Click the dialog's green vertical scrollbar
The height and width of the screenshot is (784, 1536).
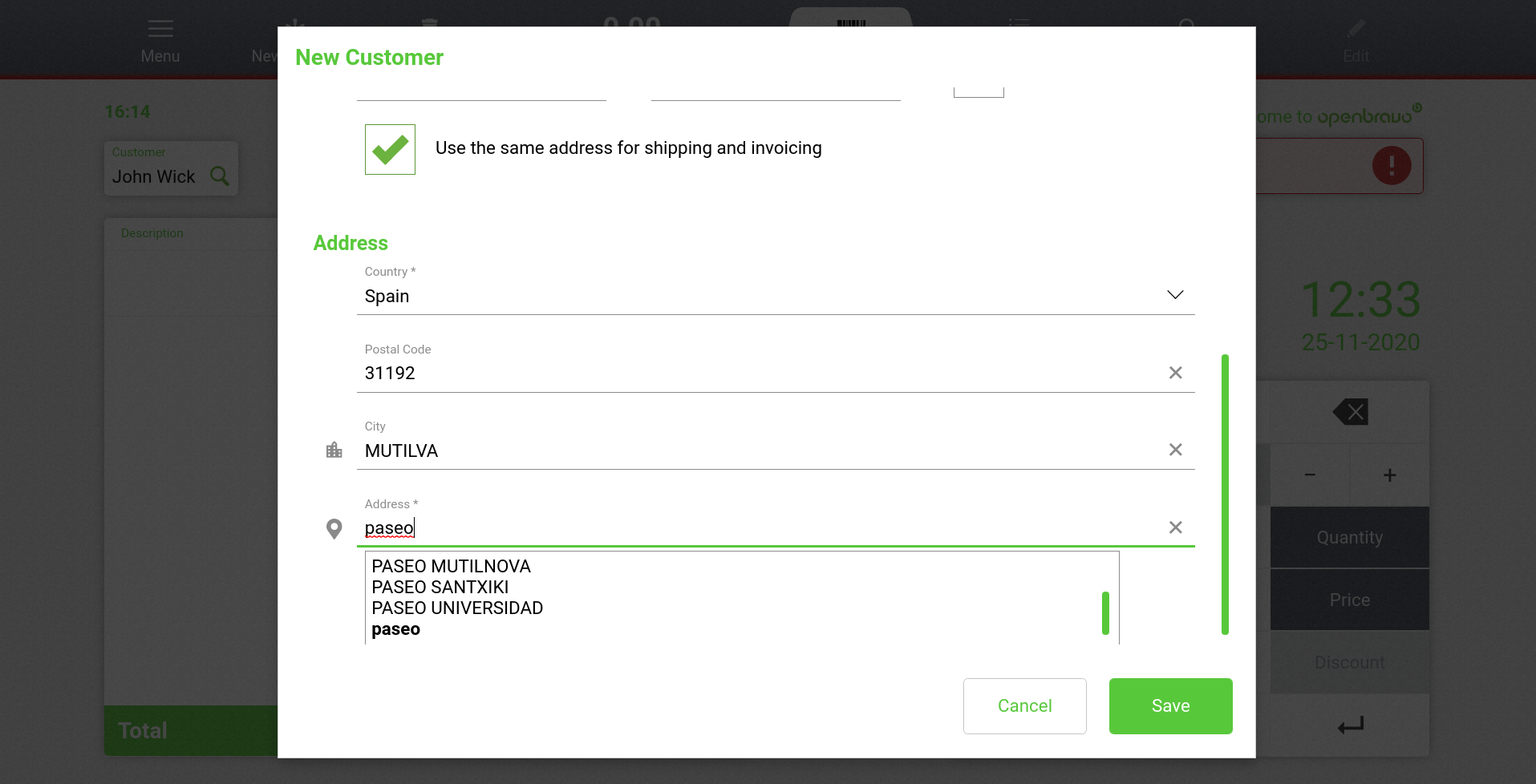pos(1225,494)
